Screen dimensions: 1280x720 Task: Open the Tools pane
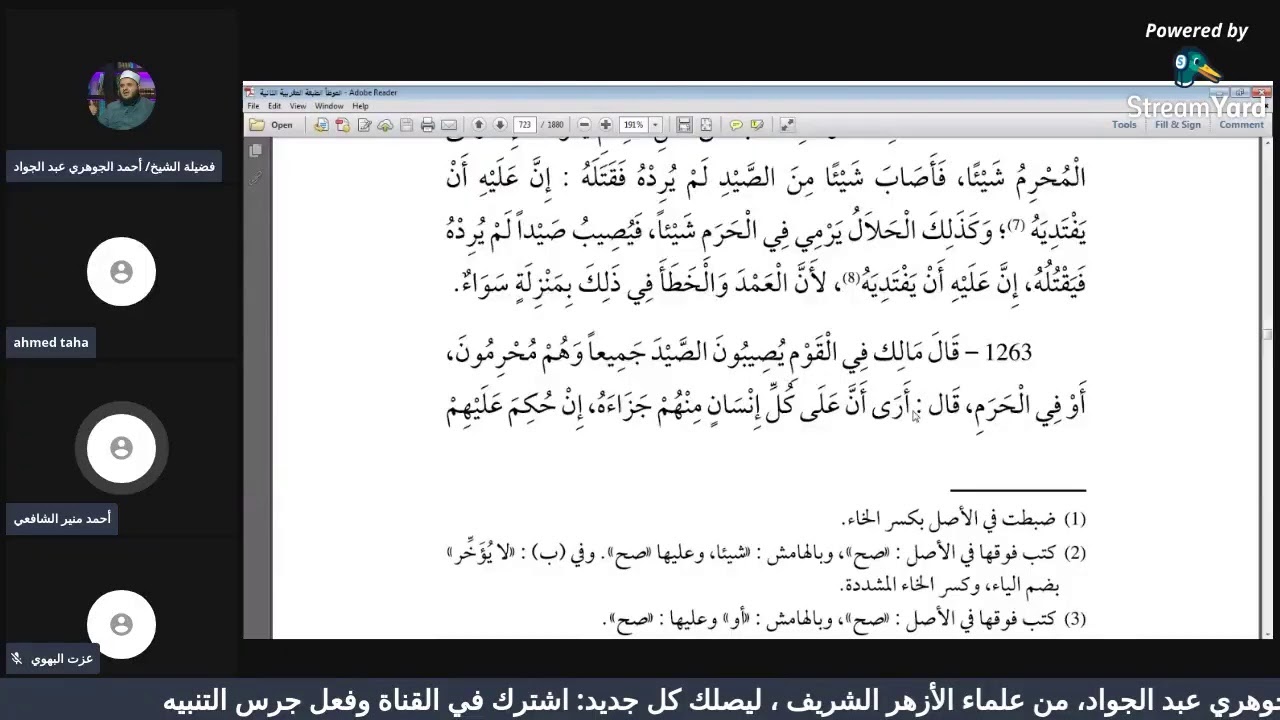[x=1124, y=125]
